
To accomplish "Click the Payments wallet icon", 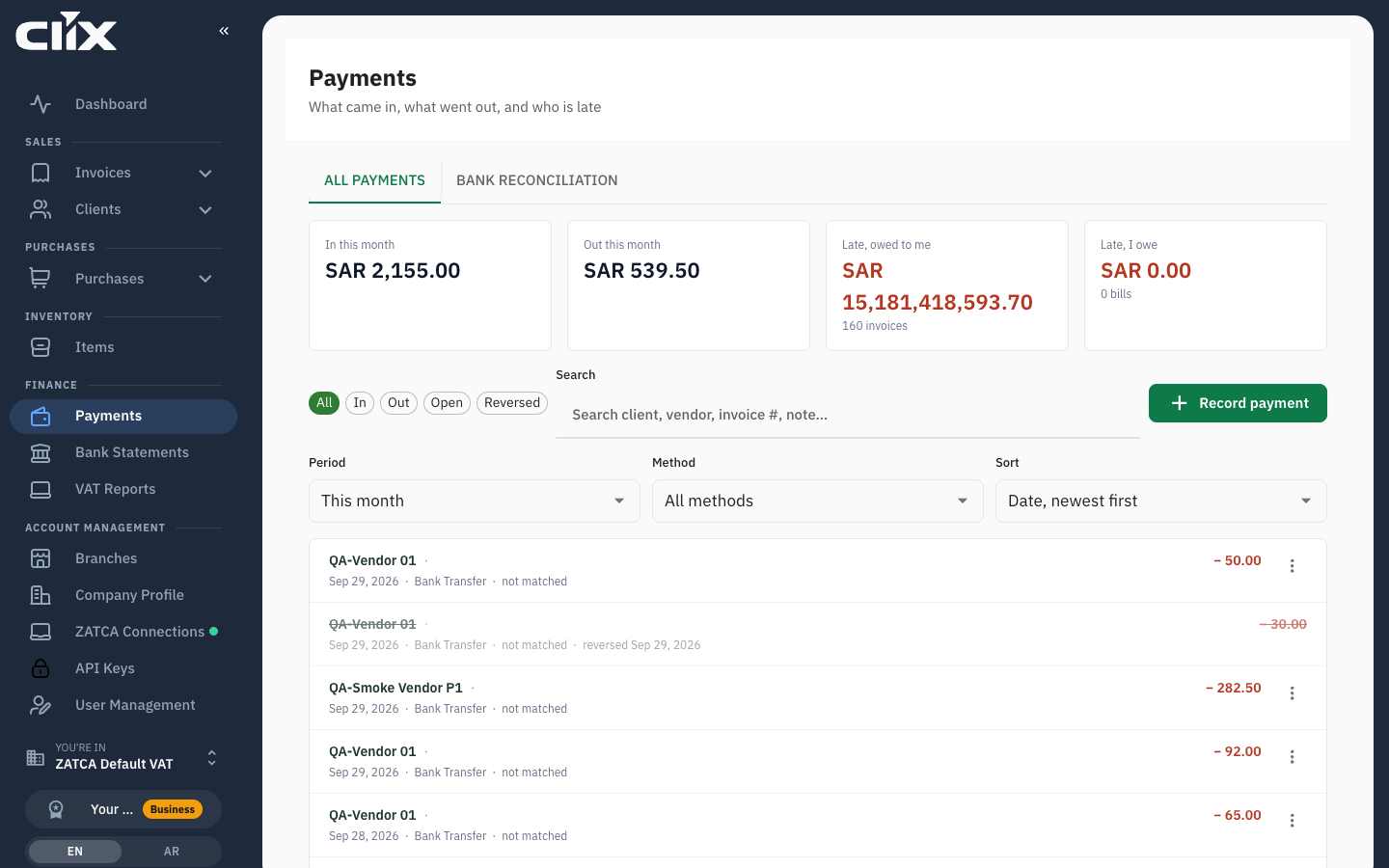I will coord(41,416).
